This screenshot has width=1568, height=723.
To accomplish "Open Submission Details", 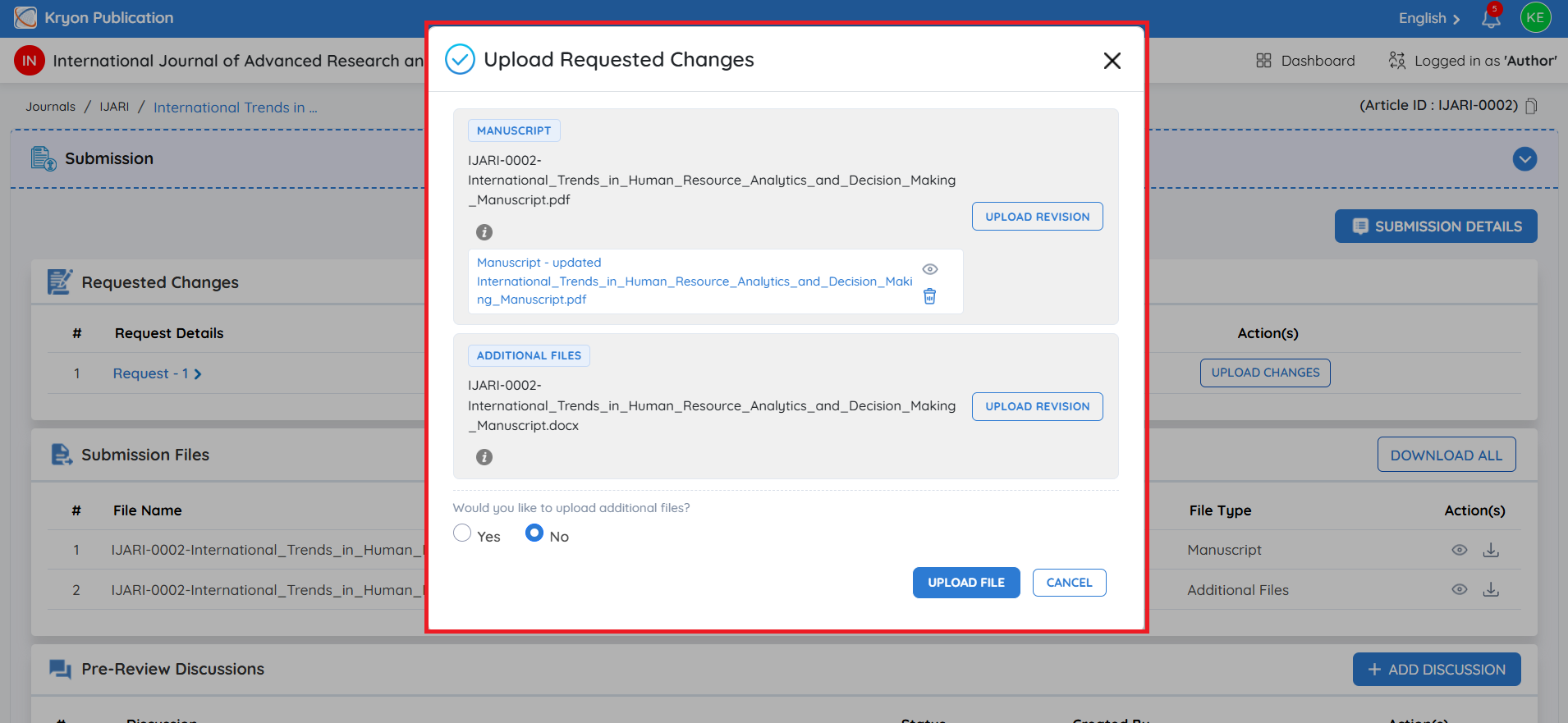I will [1436, 227].
